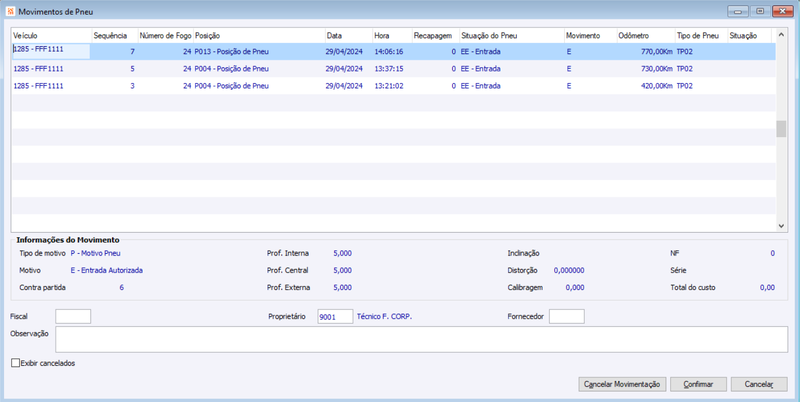Click the Cancelar Movimentação button
The height and width of the screenshot is (402, 800).
[622, 384]
